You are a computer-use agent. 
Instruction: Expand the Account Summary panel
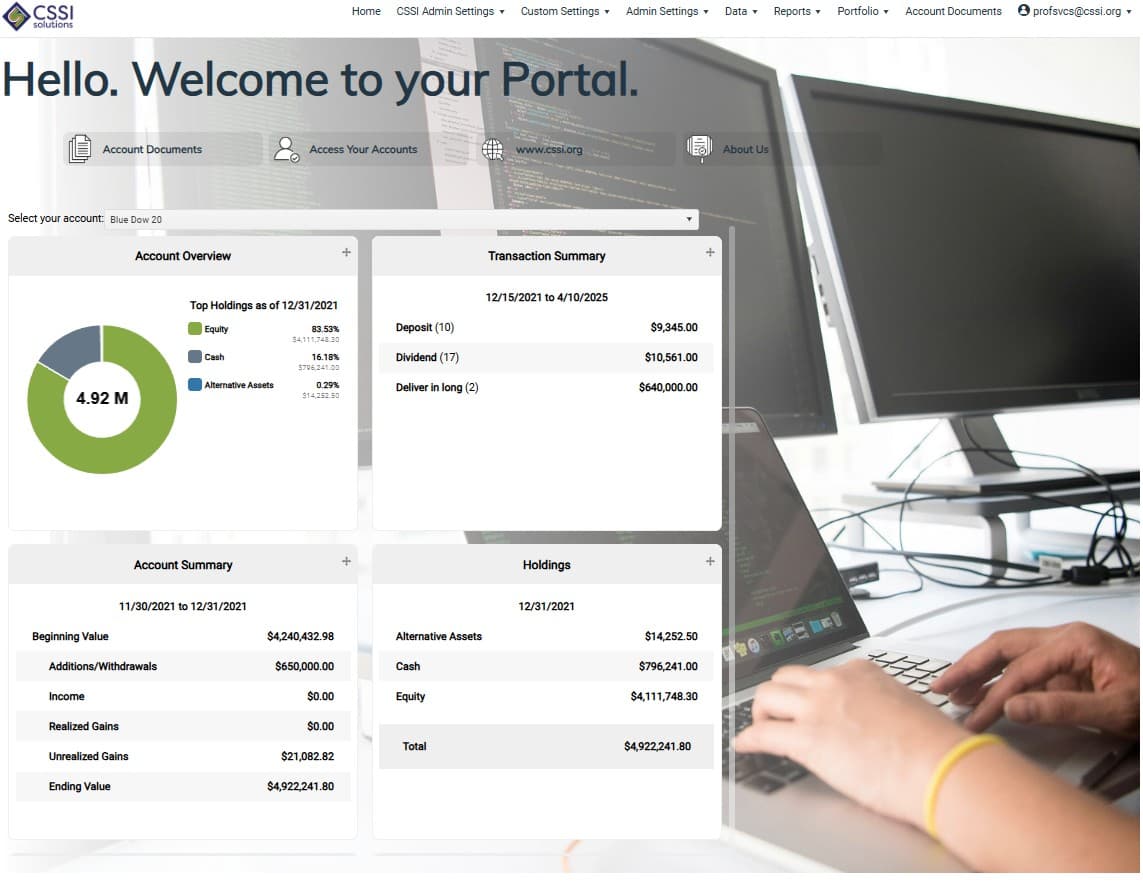click(x=345, y=561)
